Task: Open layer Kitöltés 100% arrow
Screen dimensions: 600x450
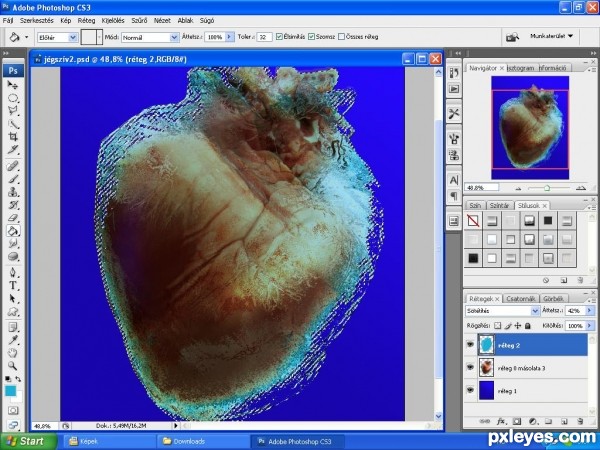Action: coord(590,326)
